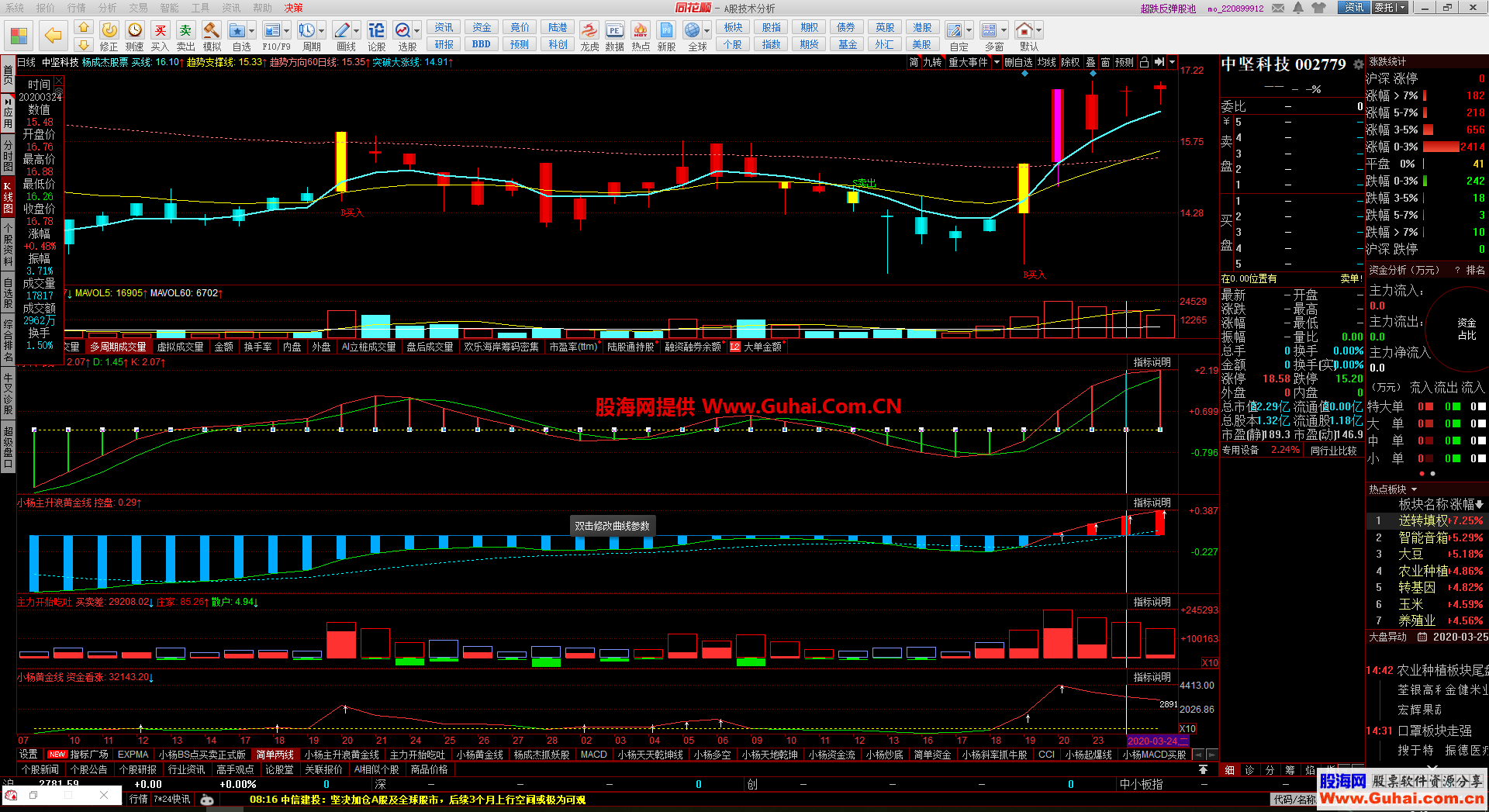This screenshot has width=1489, height=812.
Task: Expand the 周期 period dropdown arrow
Action: coord(322,31)
